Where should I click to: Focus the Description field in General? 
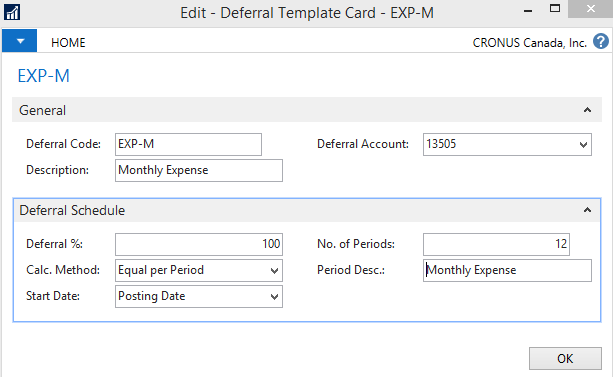click(199, 170)
